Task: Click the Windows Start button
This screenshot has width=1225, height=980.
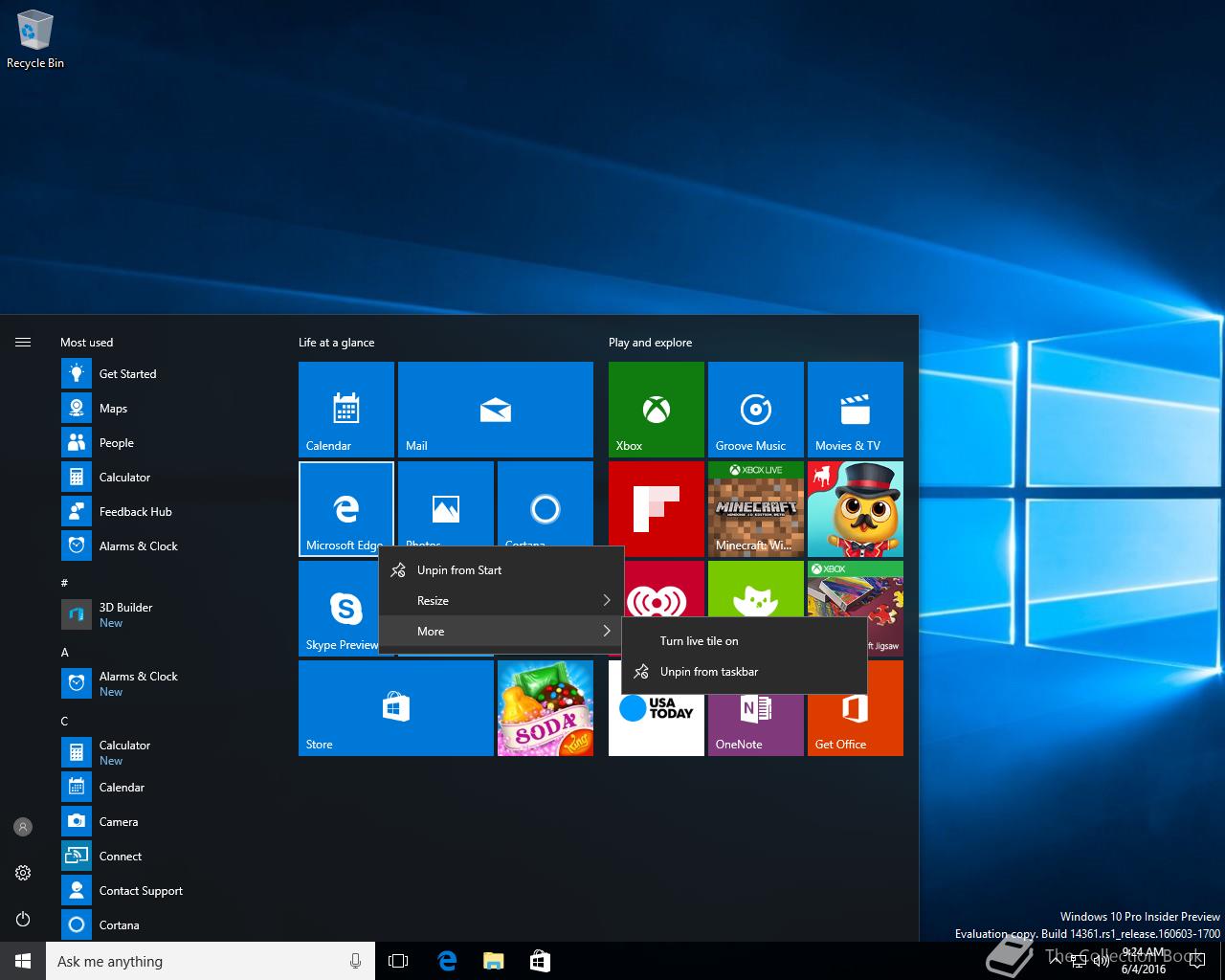Action: [x=23, y=961]
